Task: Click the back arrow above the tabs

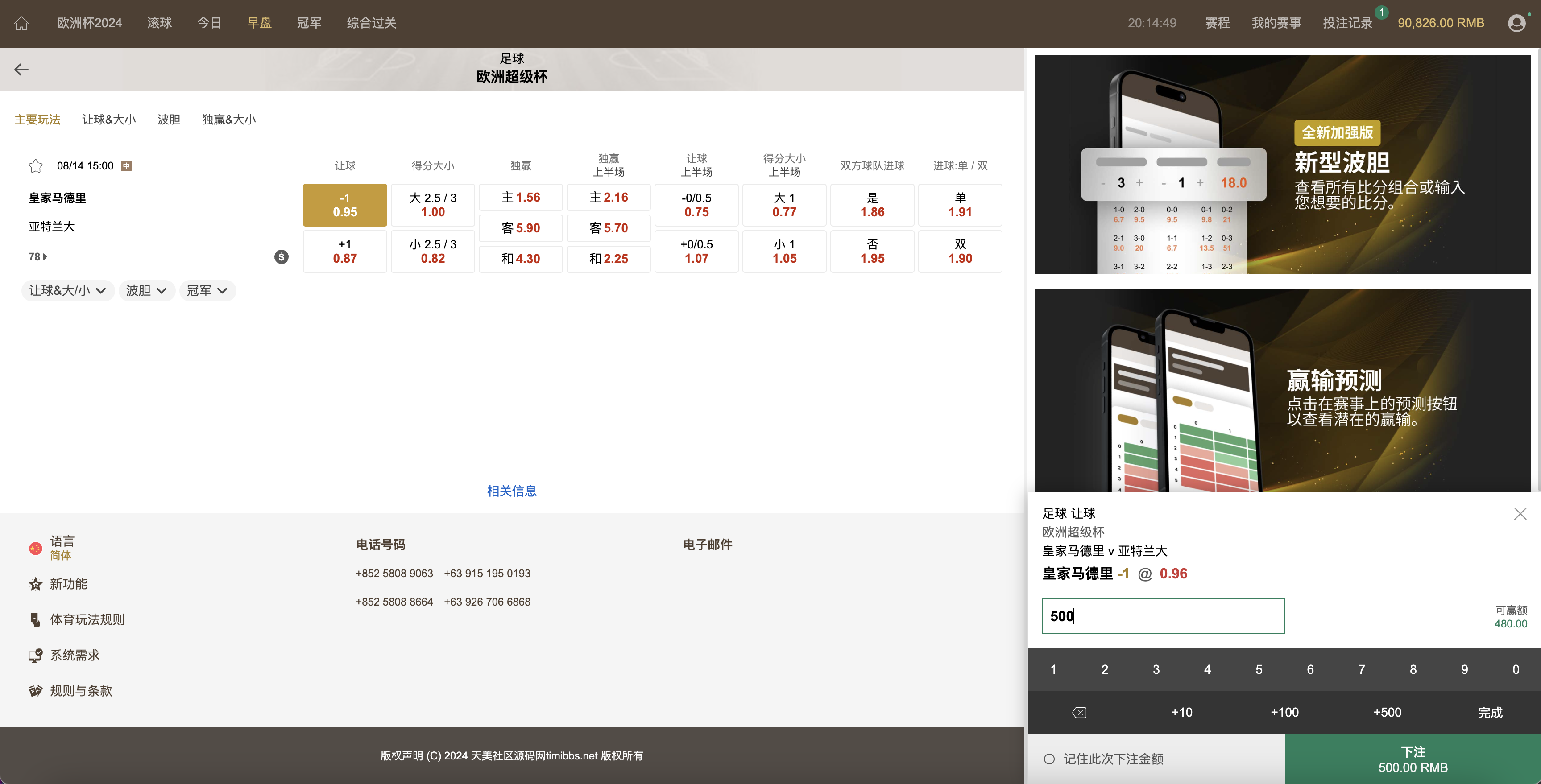Action: coord(21,70)
